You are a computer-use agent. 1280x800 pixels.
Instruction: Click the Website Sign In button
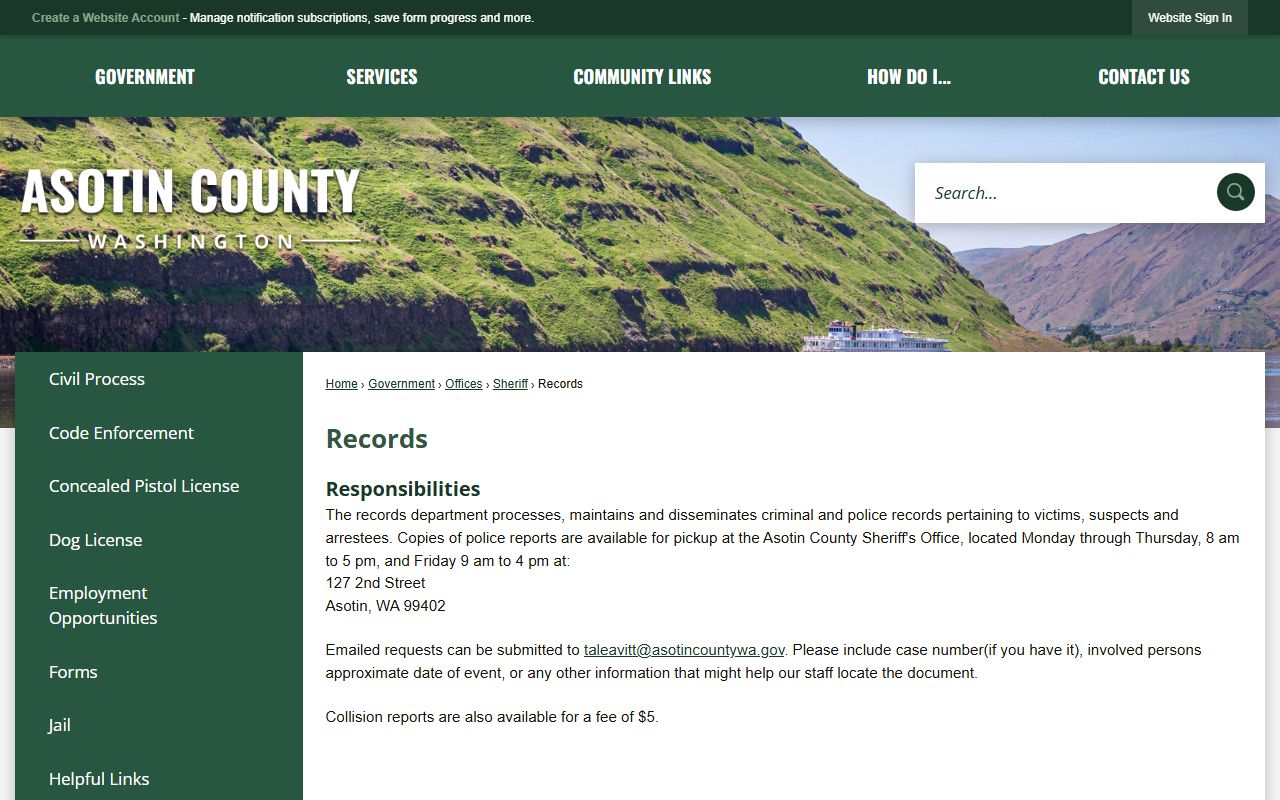click(1190, 18)
